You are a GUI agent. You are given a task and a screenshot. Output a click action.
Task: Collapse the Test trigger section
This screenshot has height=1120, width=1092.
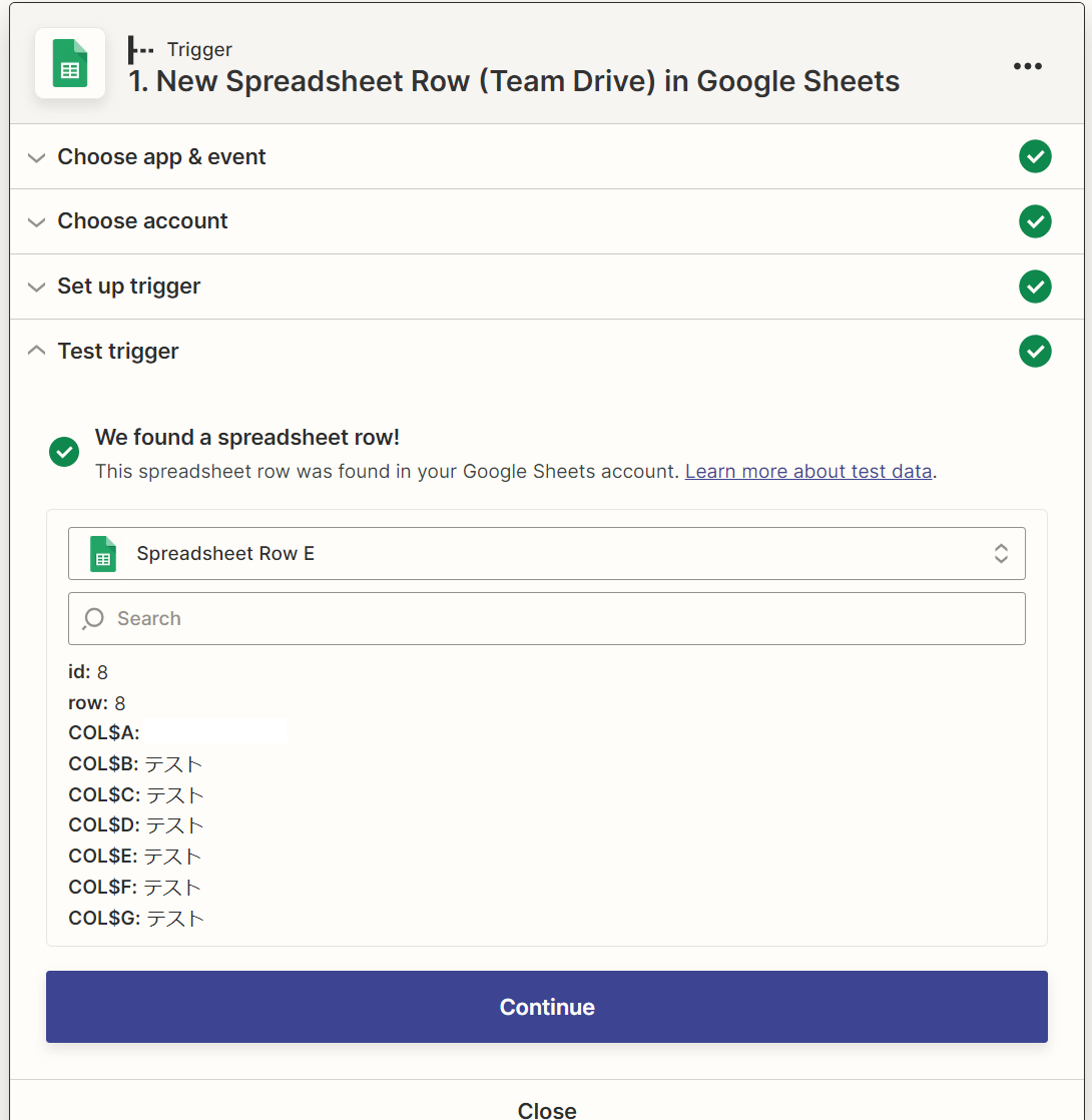point(118,351)
